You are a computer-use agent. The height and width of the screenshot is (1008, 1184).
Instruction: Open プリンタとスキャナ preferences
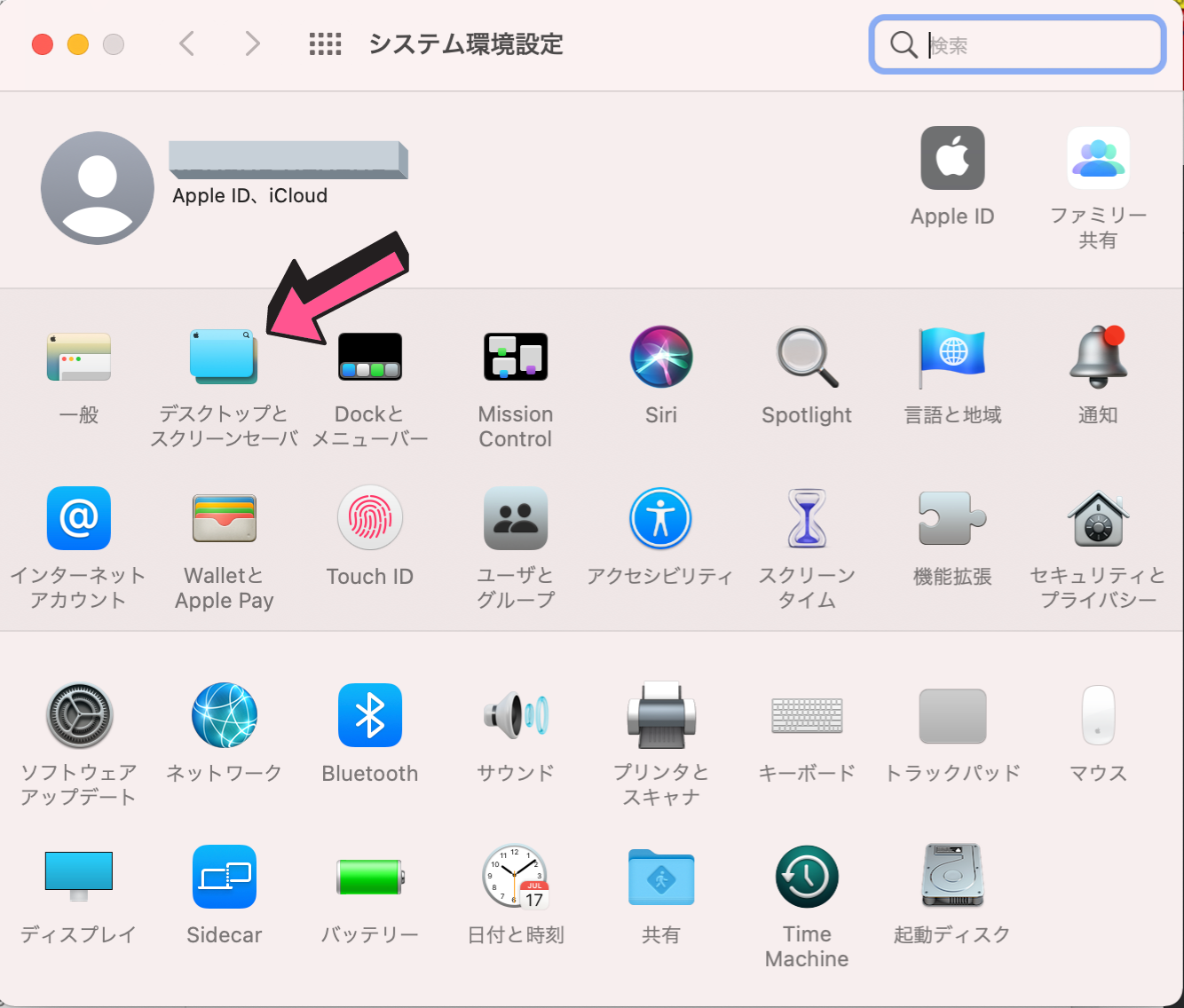(x=661, y=715)
